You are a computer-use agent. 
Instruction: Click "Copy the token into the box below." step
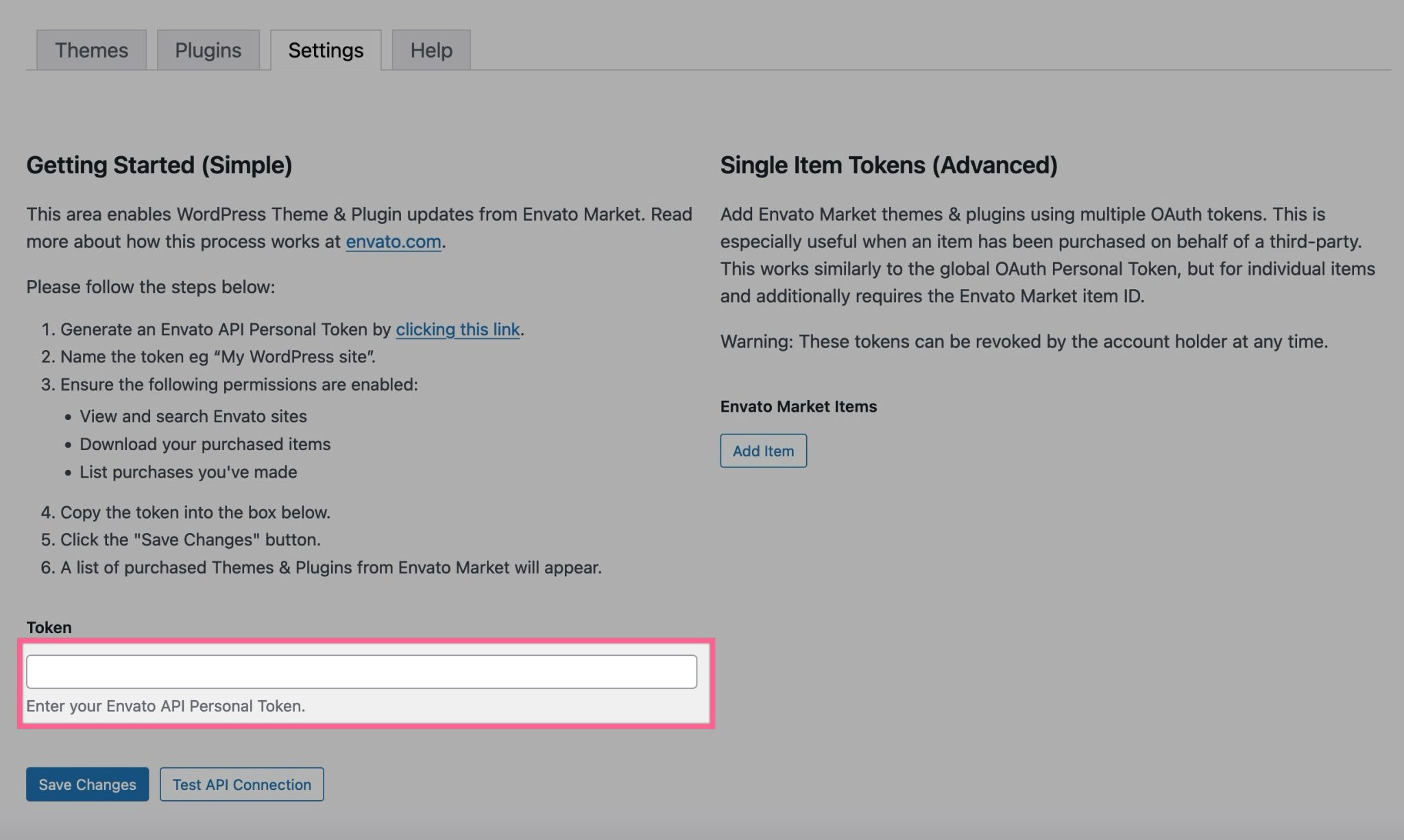(x=195, y=512)
